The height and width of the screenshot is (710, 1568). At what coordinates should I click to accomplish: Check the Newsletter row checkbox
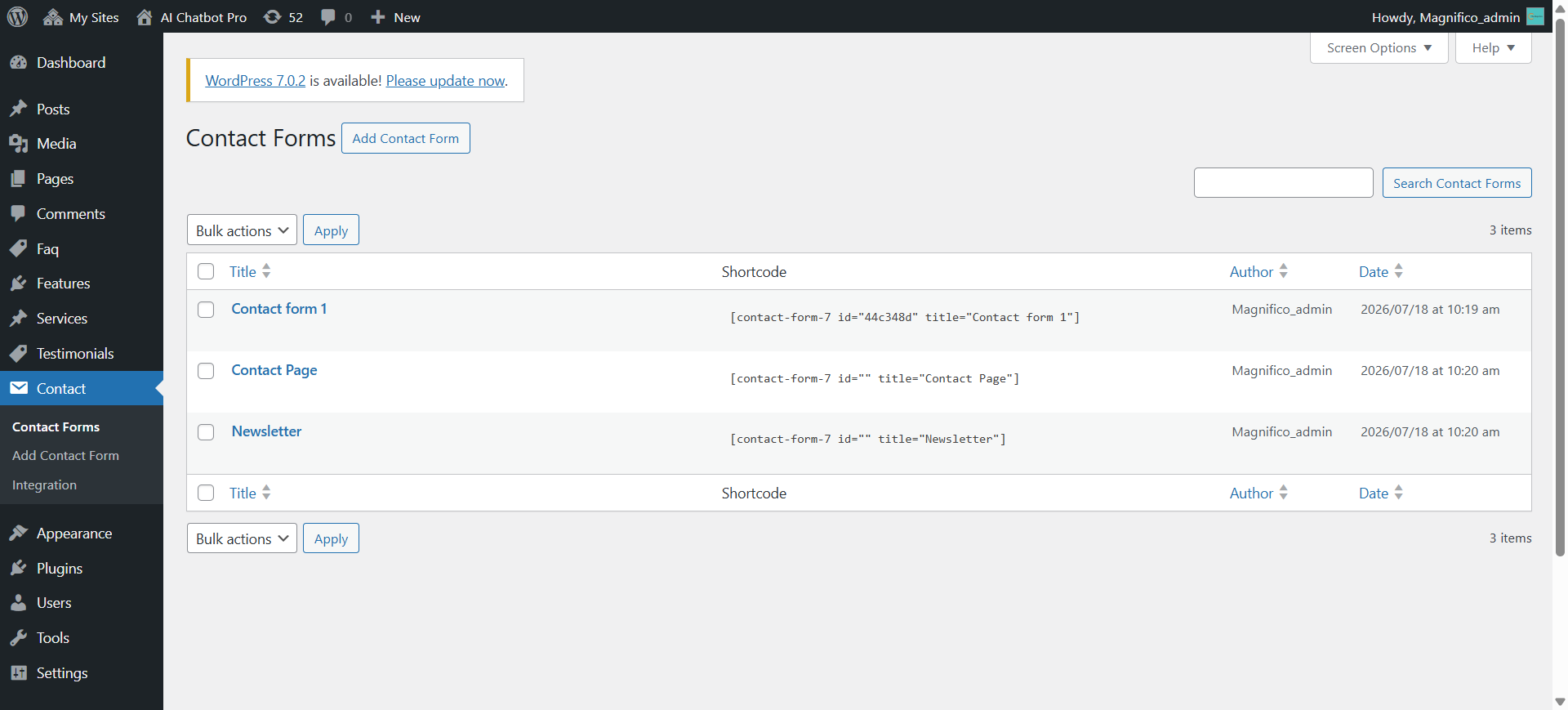tap(206, 432)
